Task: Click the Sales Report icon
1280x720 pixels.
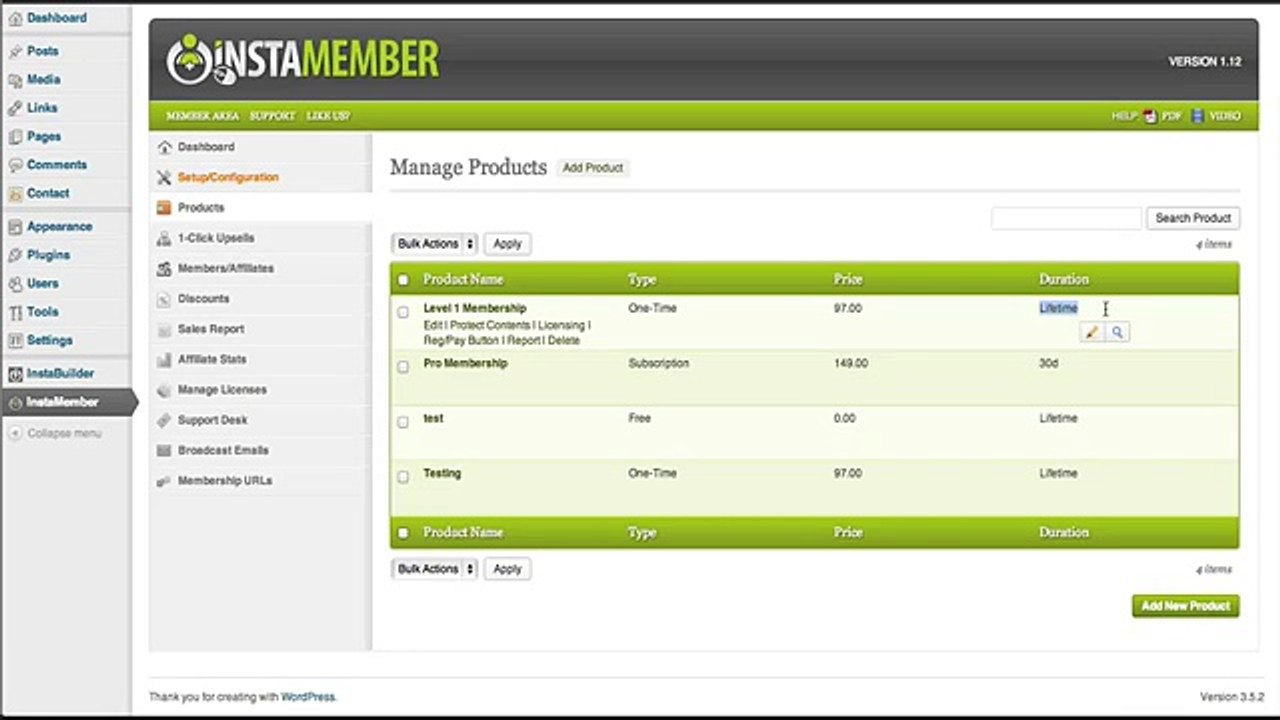Action: point(164,329)
